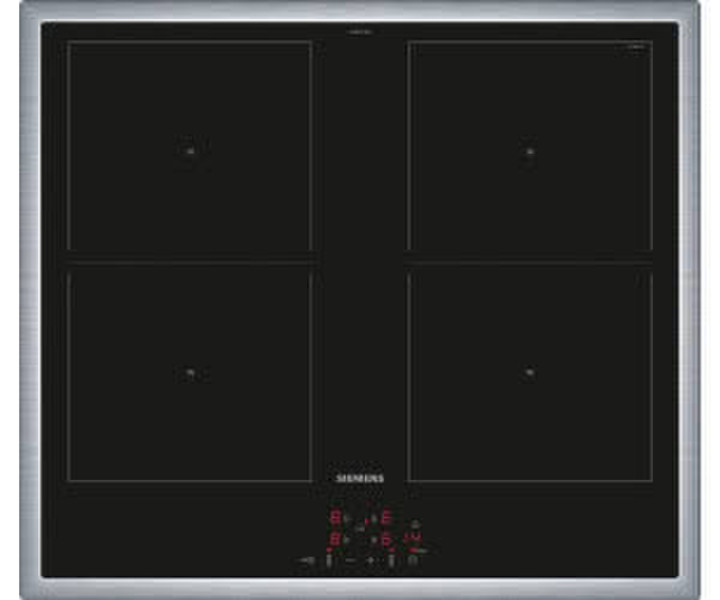Viewport: 720px width, 600px height.
Task: Tap the leftmost touch key on the control row
Action: coord(306,560)
